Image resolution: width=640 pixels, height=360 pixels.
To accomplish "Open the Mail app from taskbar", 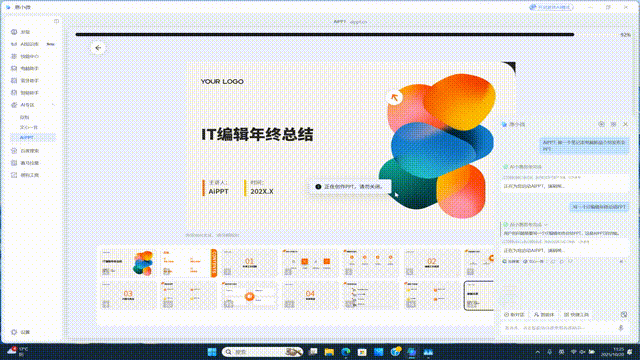I will tap(379, 351).
